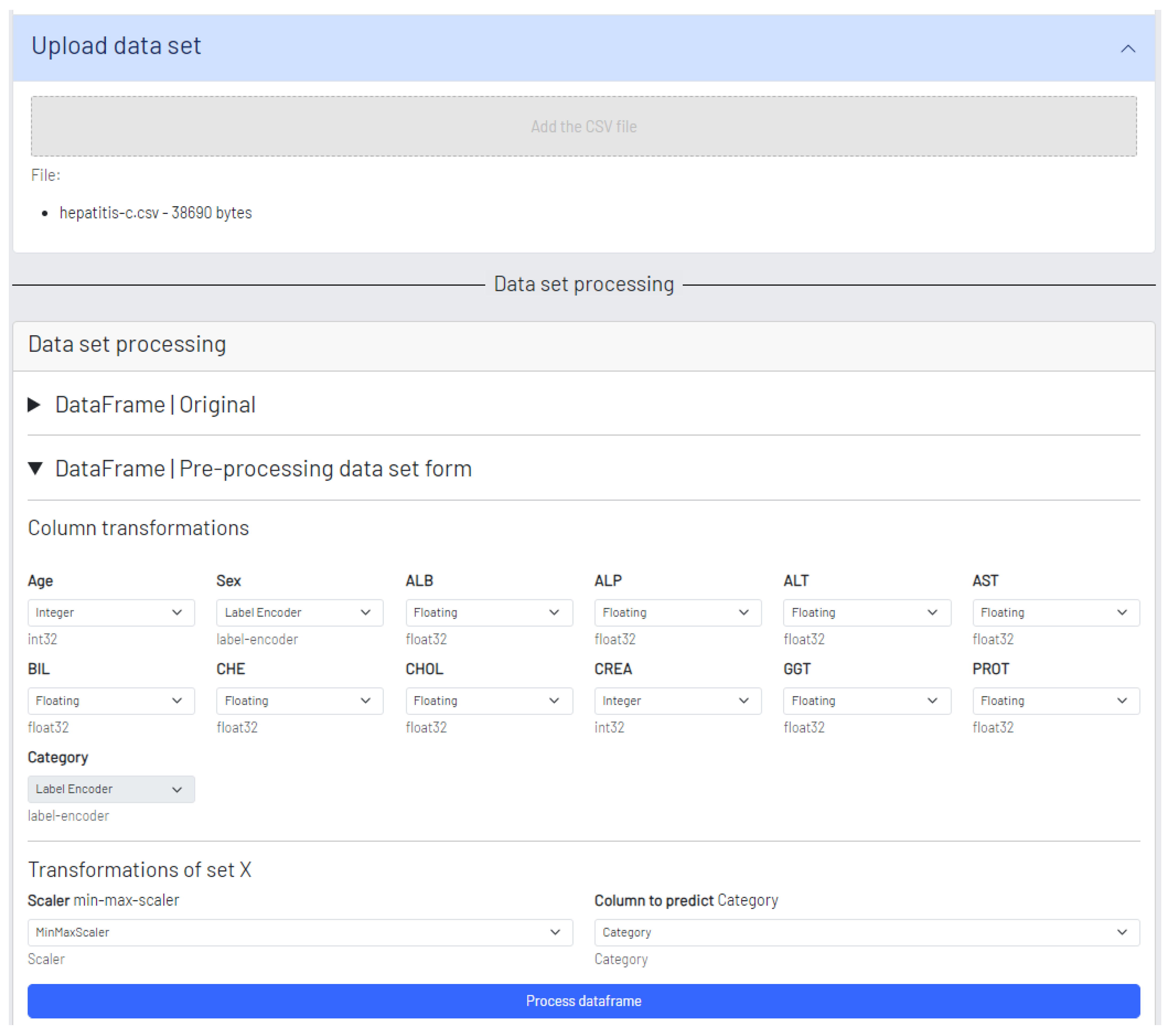The width and height of the screenshot is (1173, 1036).
Task: Click the Process dataframe button
Action: tap(583, 1001)
